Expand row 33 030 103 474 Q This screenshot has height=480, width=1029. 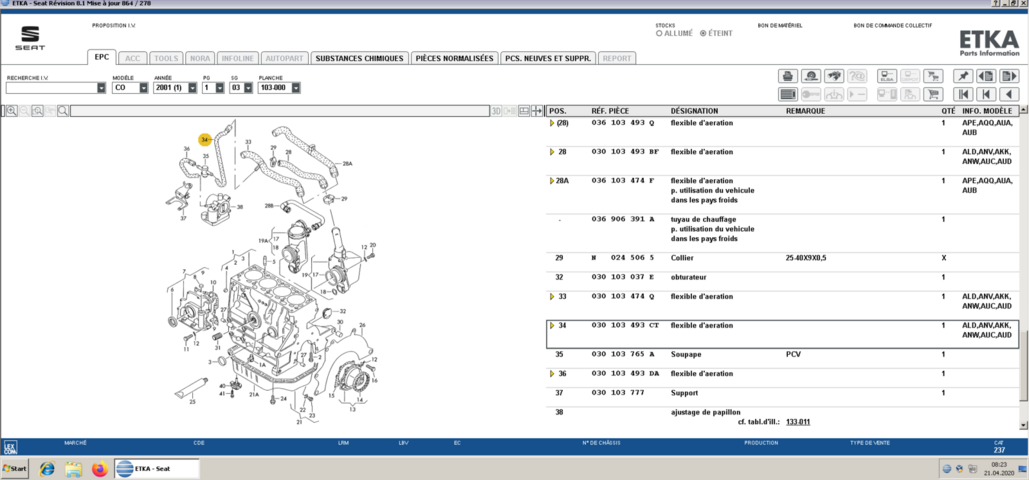[552, 296]
